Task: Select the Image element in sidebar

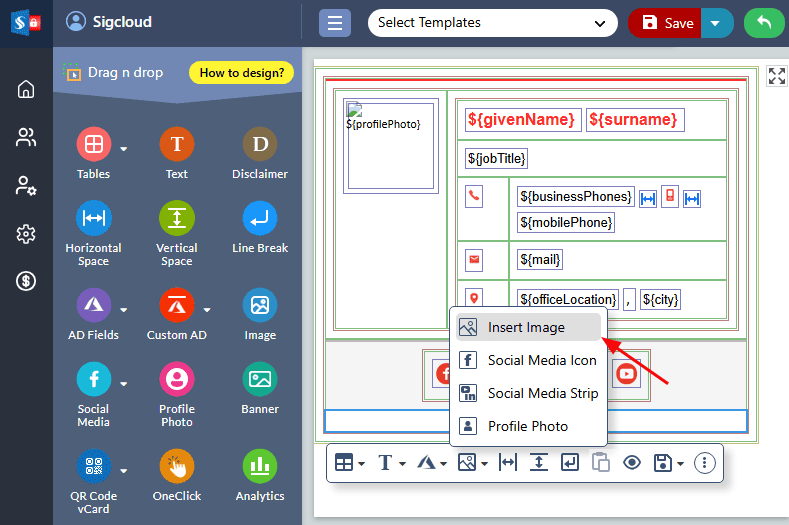Action: [260, 305]
